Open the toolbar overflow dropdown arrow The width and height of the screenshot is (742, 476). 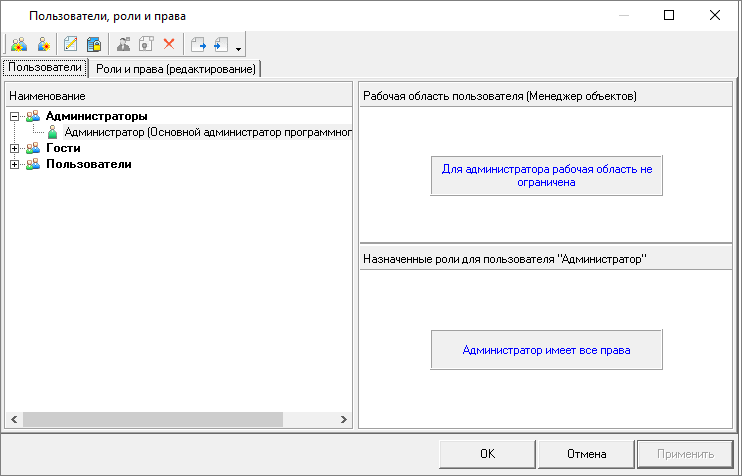click(238, 47)
